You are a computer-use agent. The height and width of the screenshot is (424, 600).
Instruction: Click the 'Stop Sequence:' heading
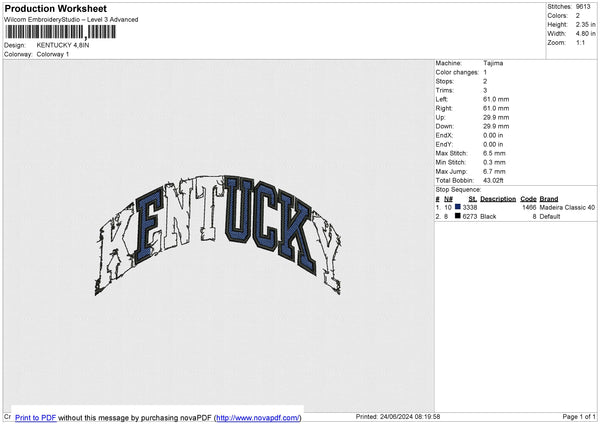[458, 190]
